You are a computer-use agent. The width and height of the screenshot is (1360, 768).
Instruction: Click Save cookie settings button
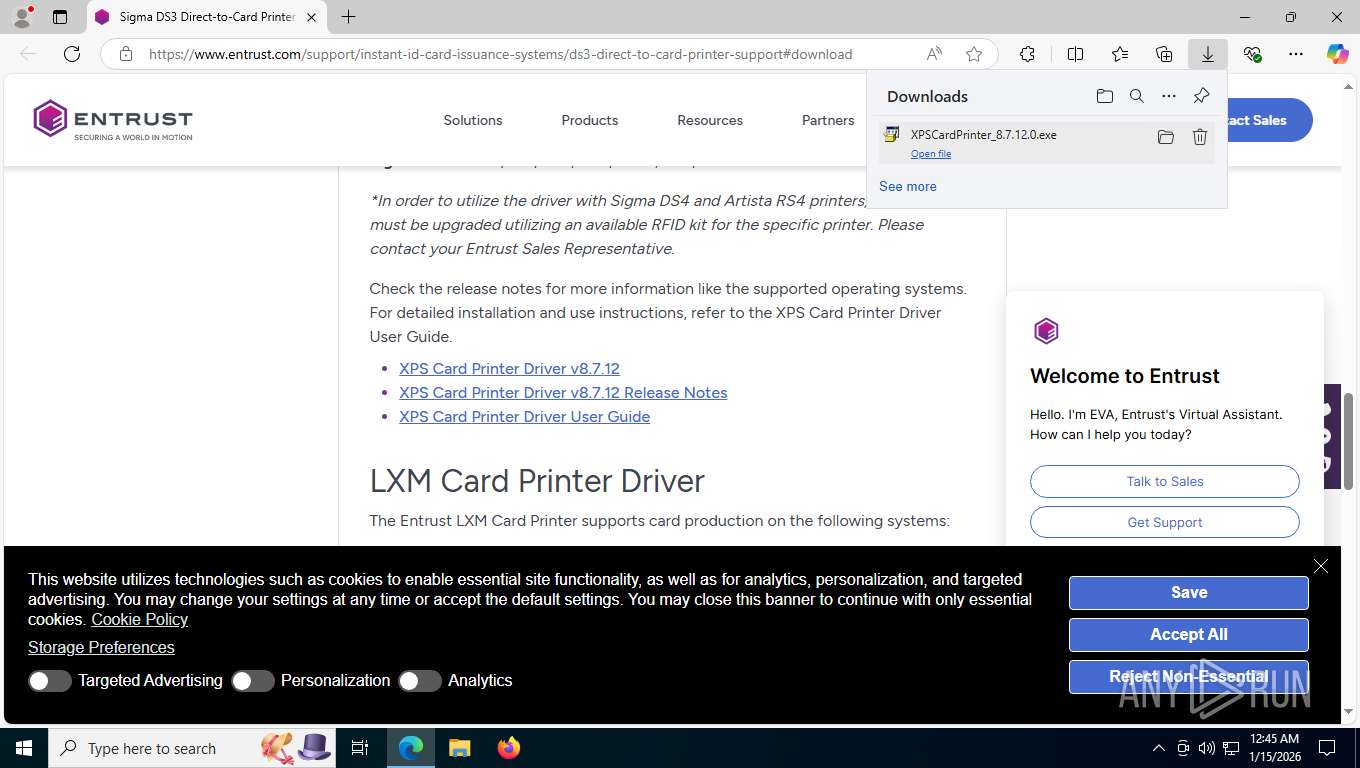1189,593
